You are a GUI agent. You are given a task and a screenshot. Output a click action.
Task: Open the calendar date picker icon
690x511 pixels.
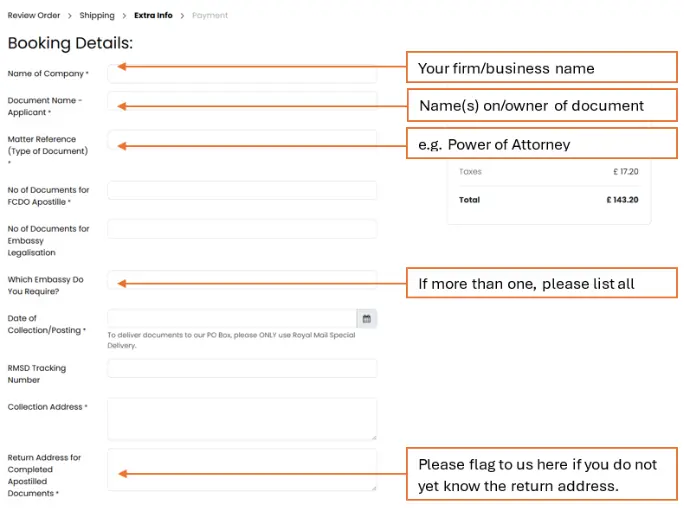(367, 319)
